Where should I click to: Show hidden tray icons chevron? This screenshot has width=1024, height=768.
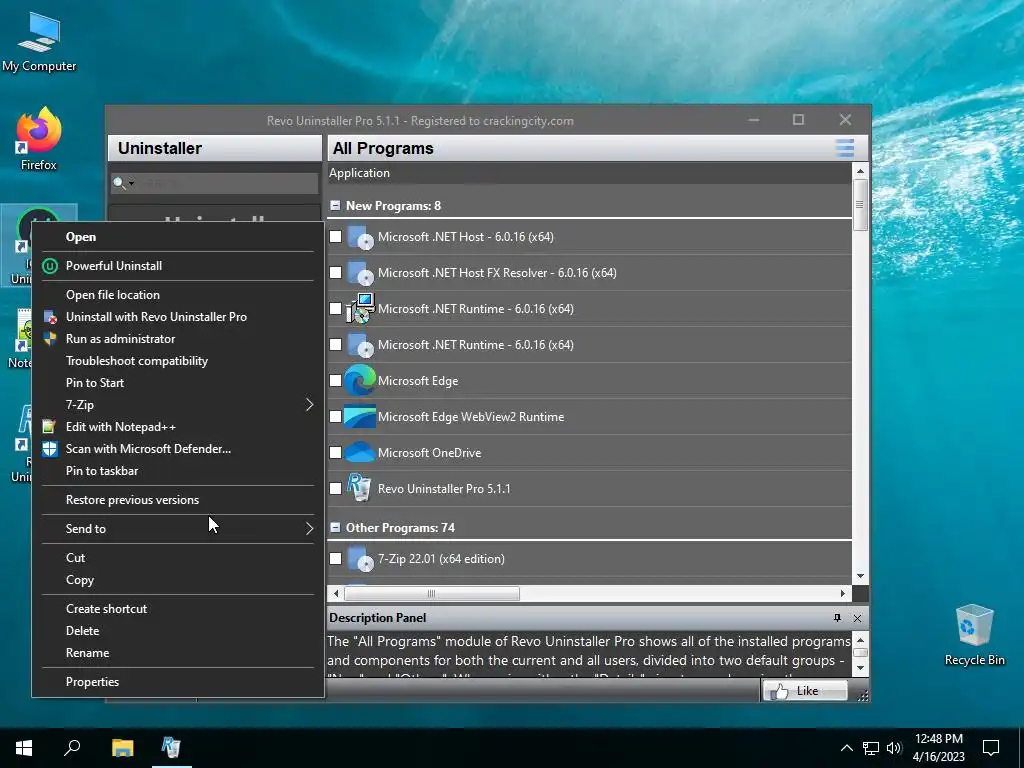pos(846,748)
